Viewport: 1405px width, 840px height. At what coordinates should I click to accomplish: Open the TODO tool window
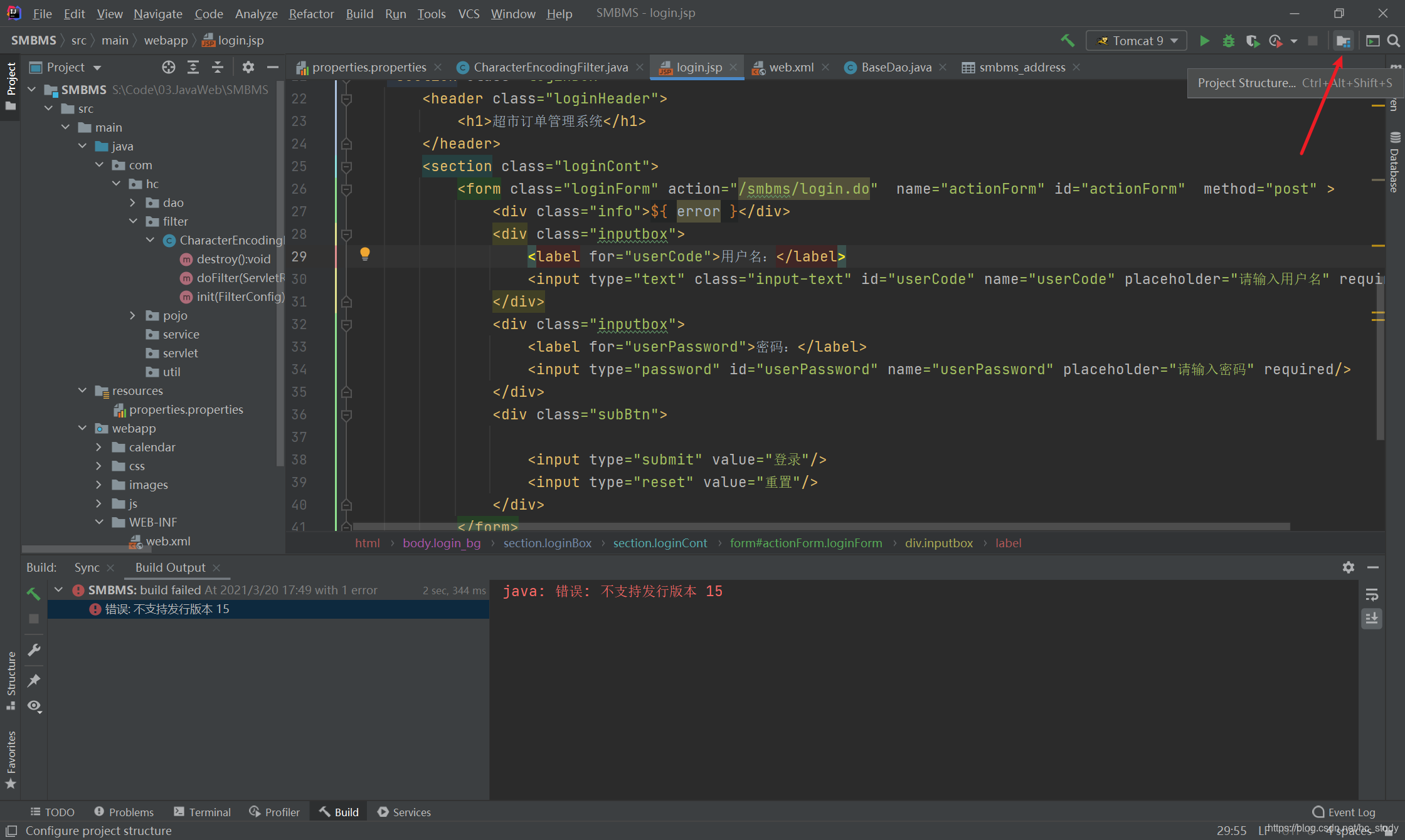coord(53,812)
